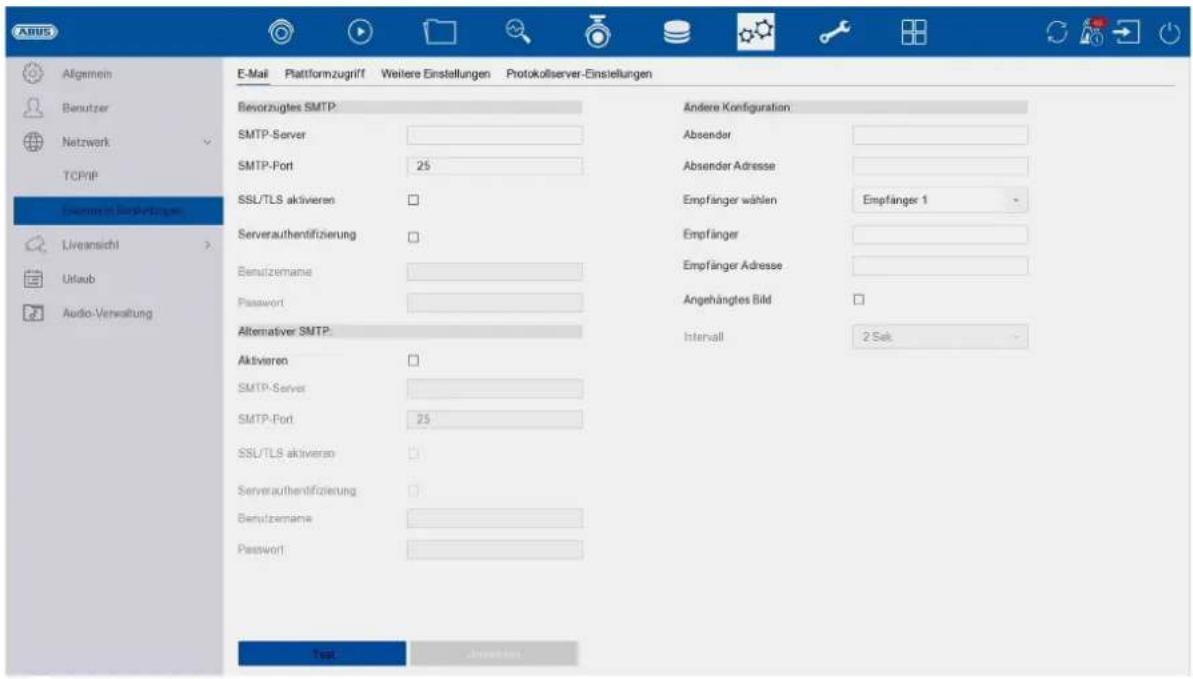Select Urlaub in the sidebar
The width and height of the screenshot is (1193, 679).
78,279
